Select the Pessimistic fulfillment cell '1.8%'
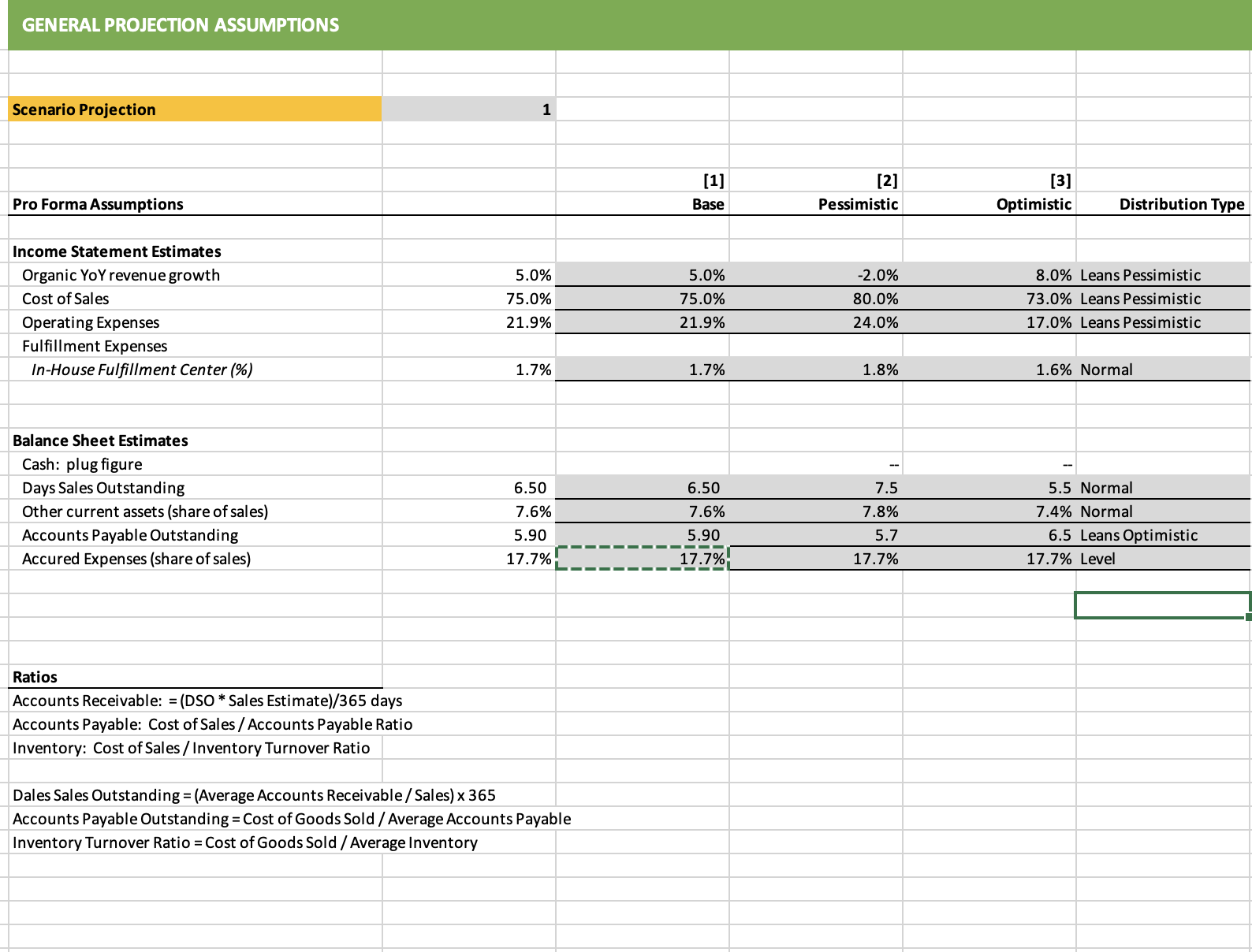 pos(816,370)
